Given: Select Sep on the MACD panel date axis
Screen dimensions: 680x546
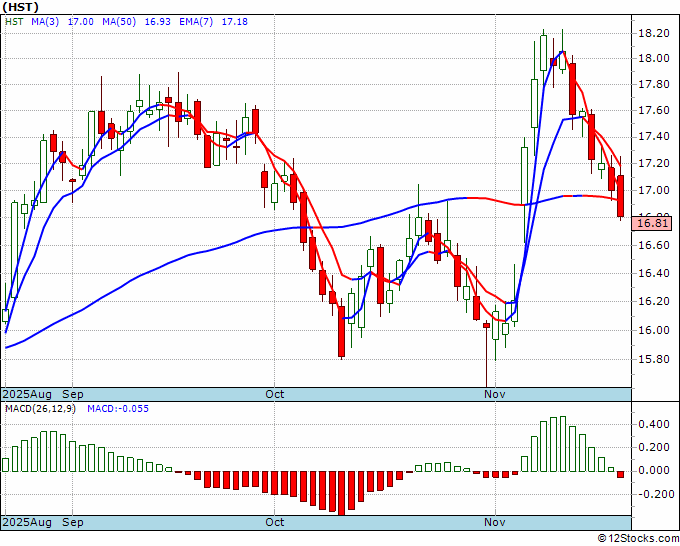Looking at the screenshot, I should click(73, 522).
